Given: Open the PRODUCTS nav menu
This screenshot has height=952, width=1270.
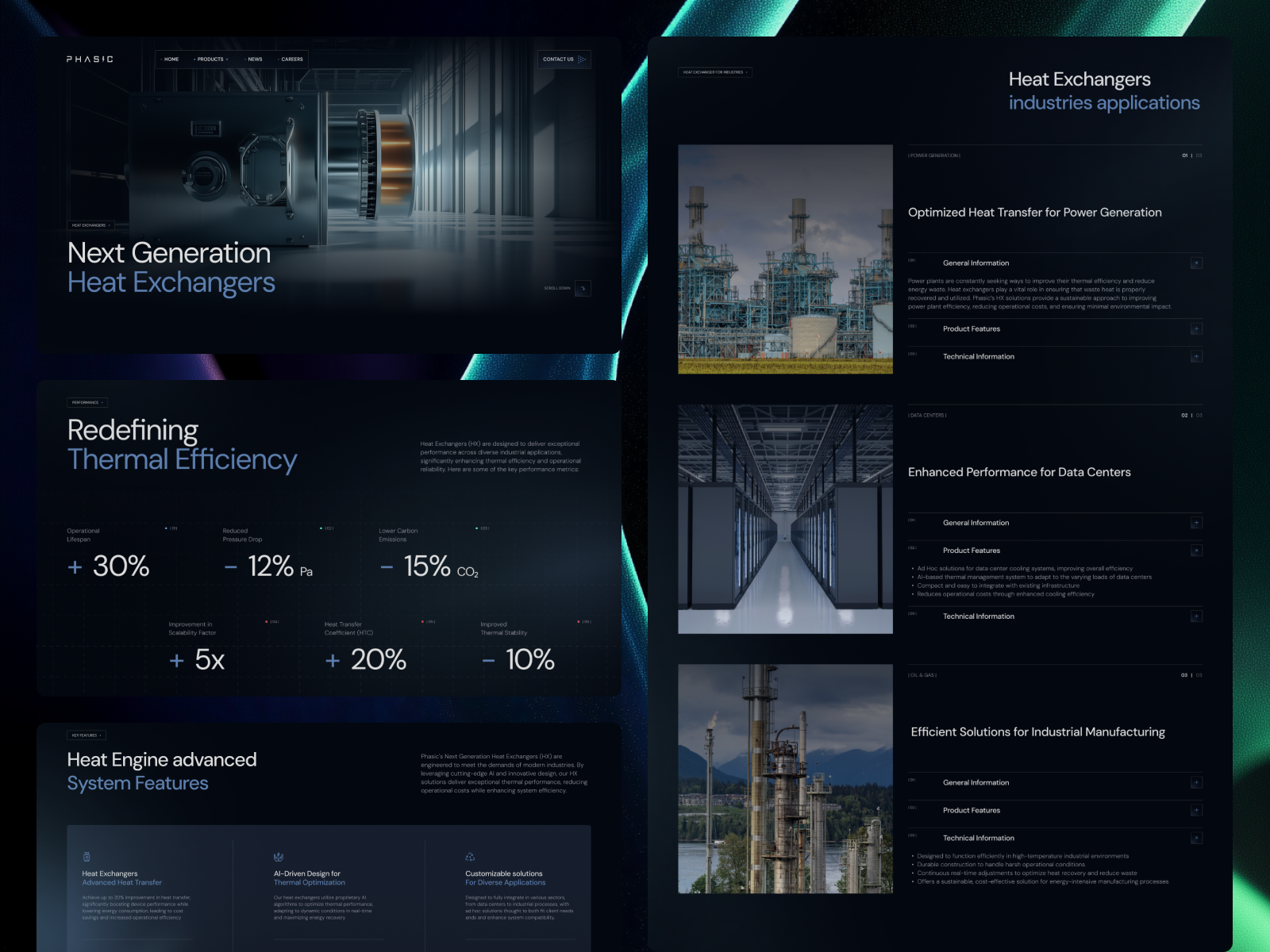Looking at the screenshot, I should point(211,59).
